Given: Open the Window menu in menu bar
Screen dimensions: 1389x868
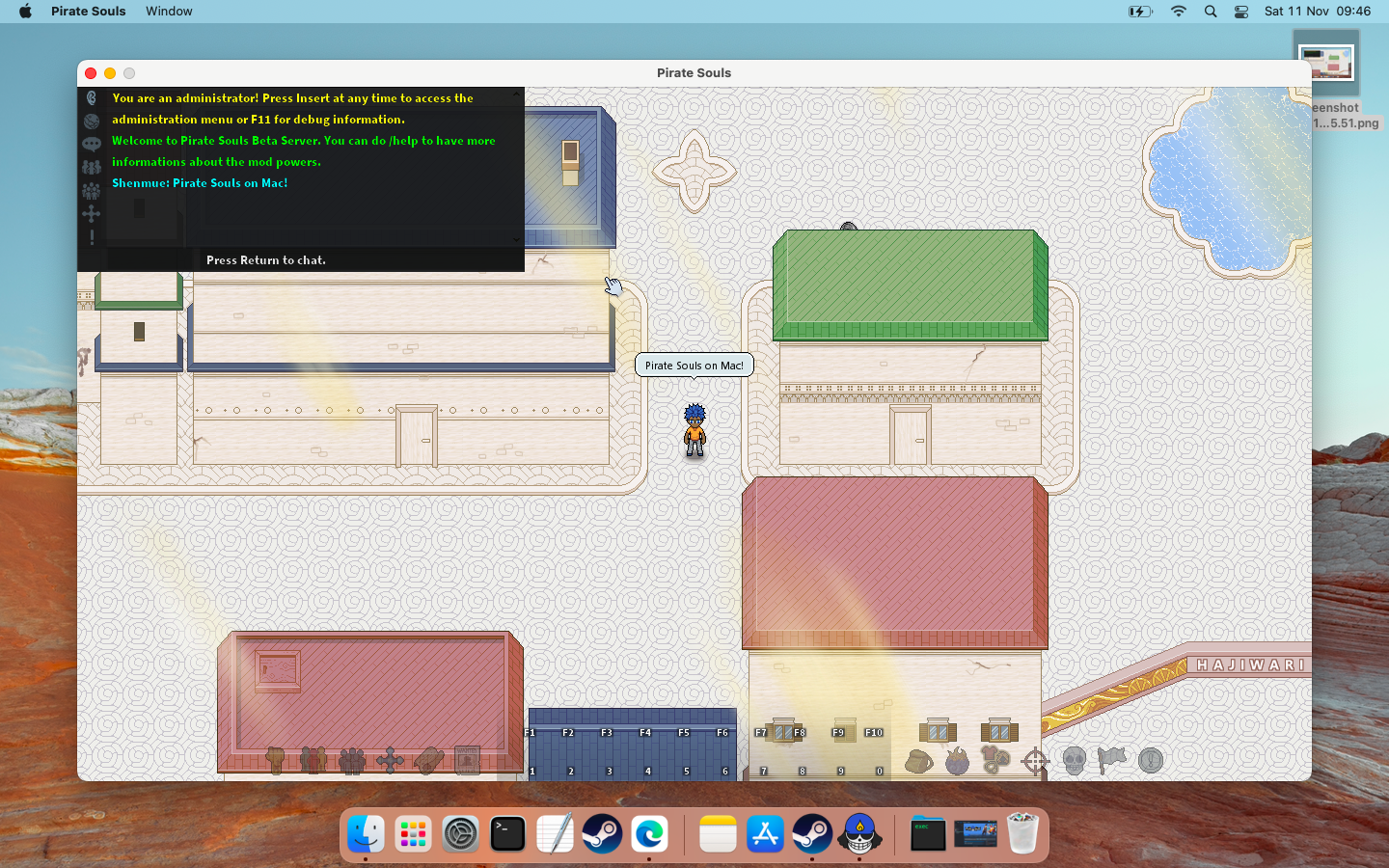Looking at the screenshot, I should tap(169, 12).
